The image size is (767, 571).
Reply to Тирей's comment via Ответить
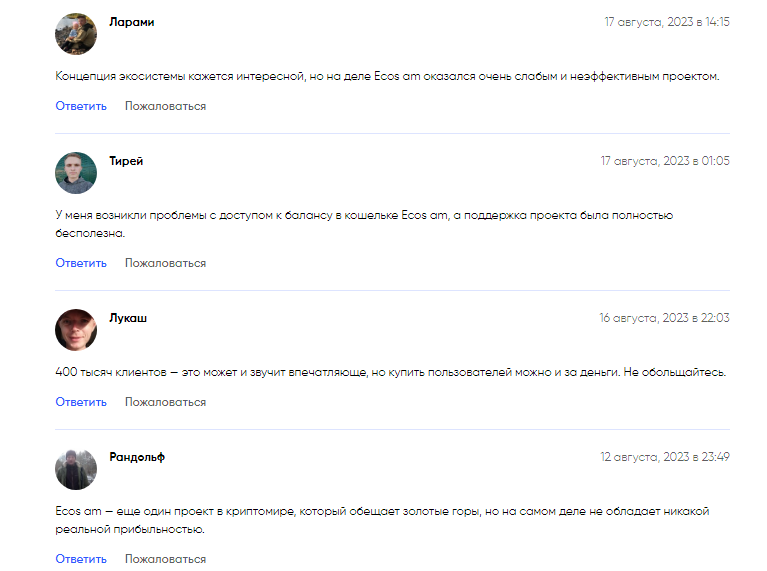[x=81, y=263]
